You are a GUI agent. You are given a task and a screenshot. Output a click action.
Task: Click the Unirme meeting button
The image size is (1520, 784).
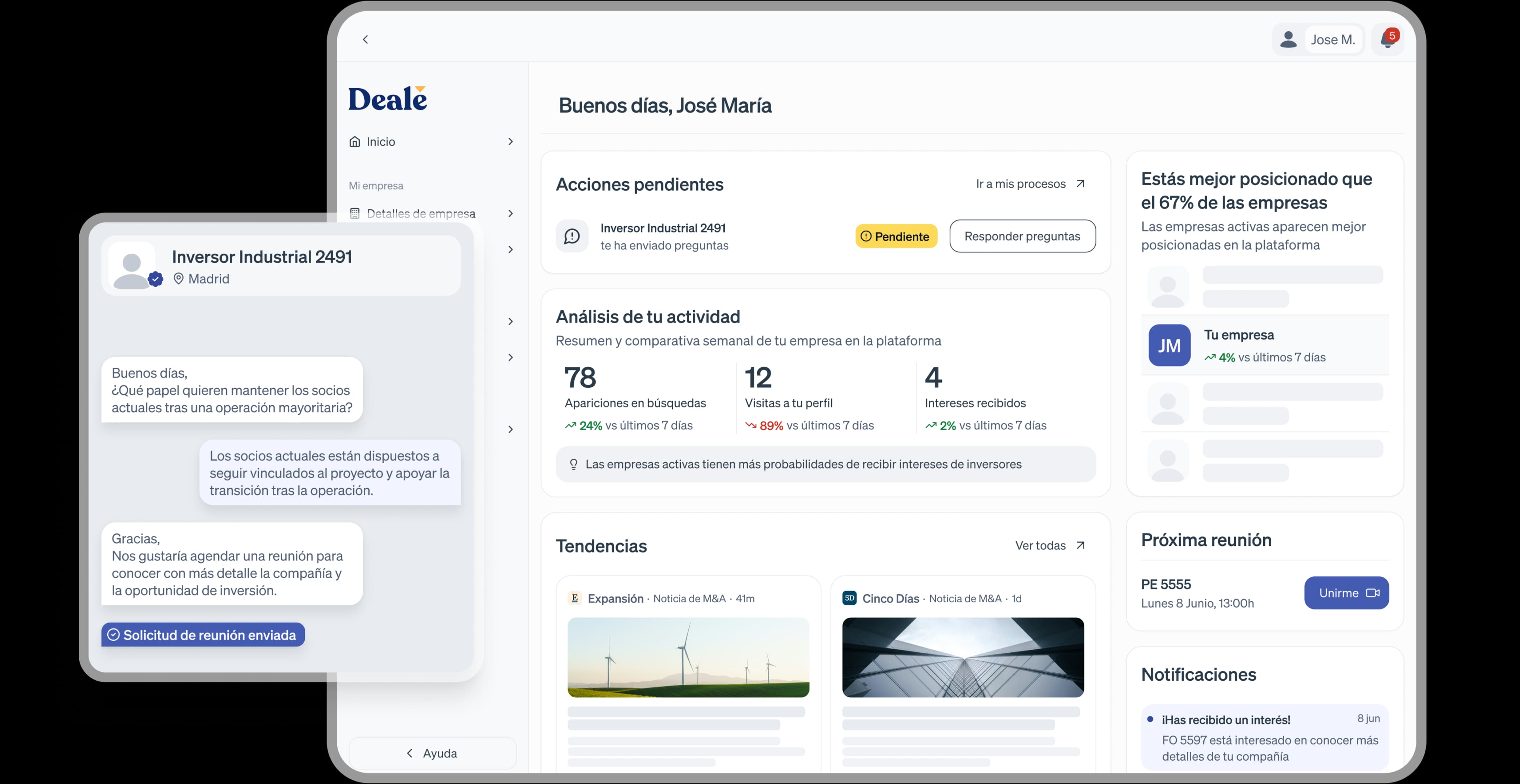coord(1346,593)
